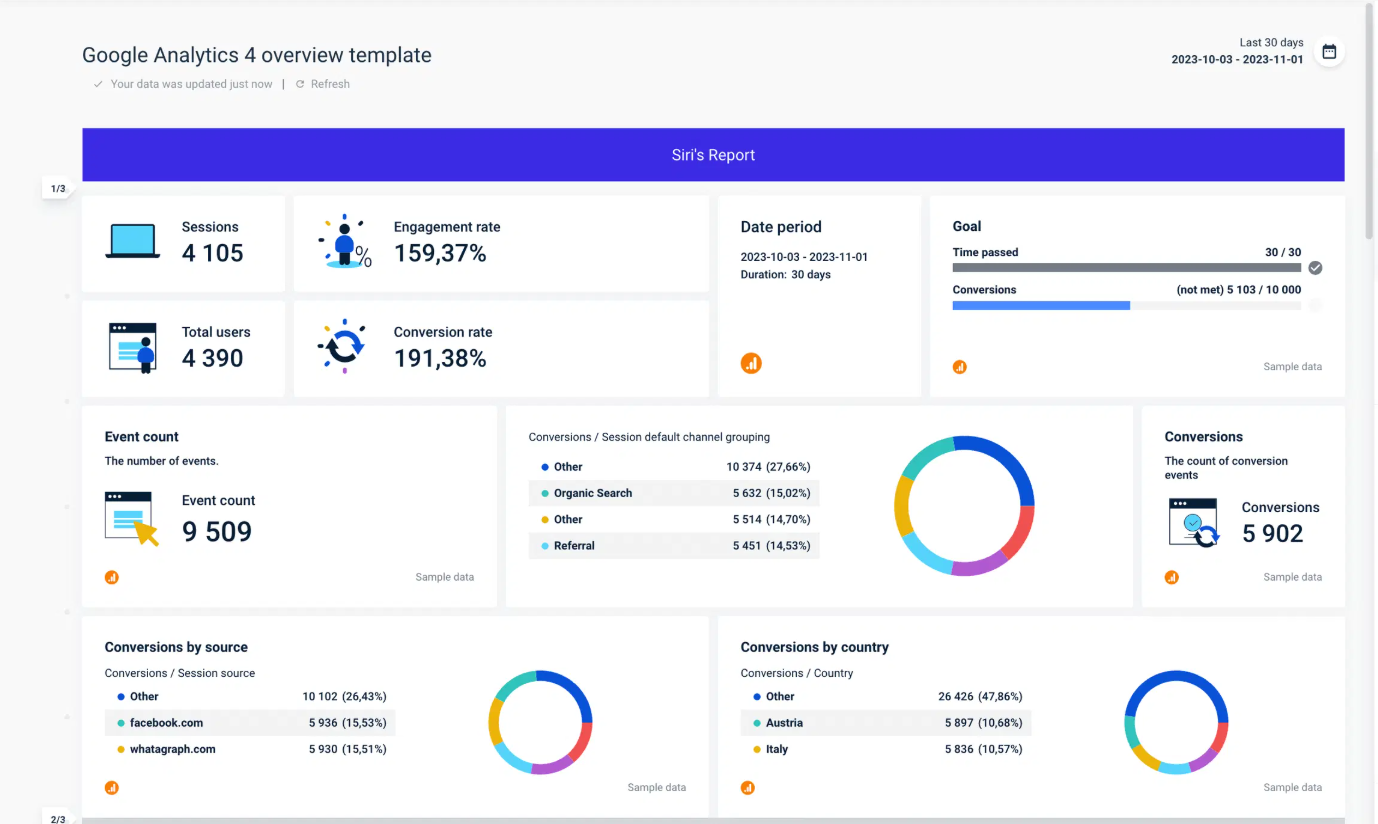The image size is (1378, 824).
Task: Click the Sessions laptop icon
Action: tap(133, 242)
